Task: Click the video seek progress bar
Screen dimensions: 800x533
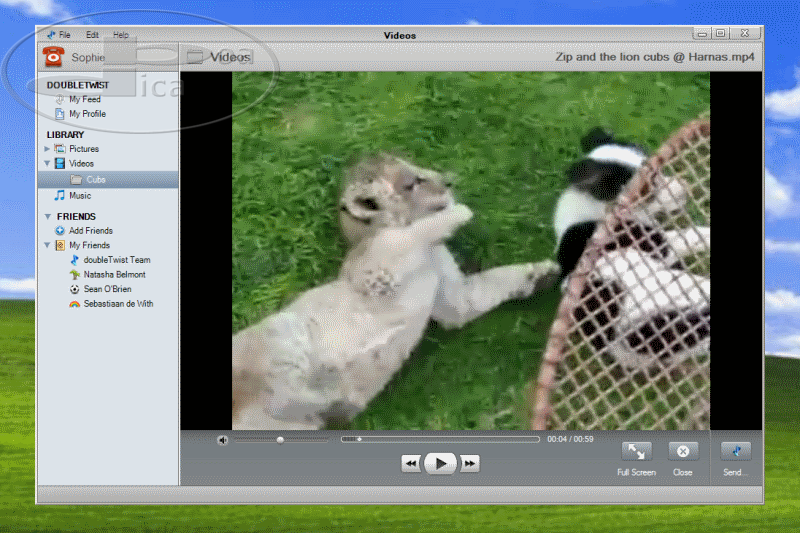Action: point(440,439)
